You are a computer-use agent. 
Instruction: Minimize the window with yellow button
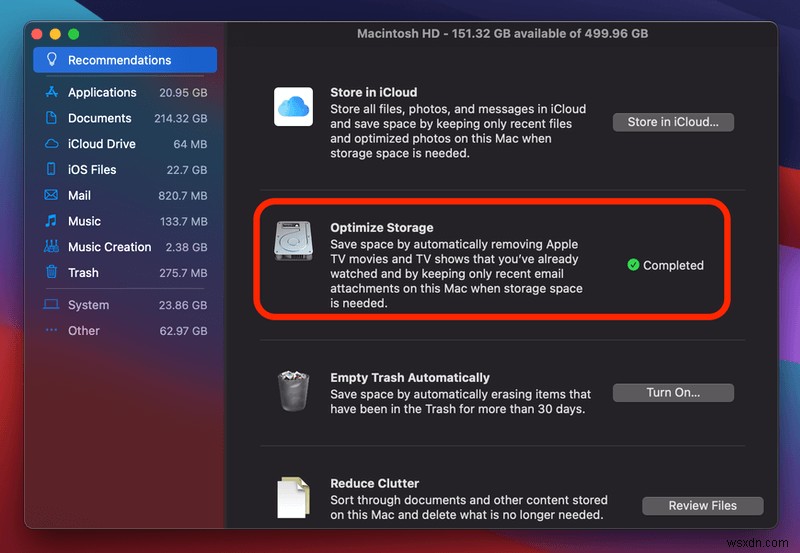(55, 34)
